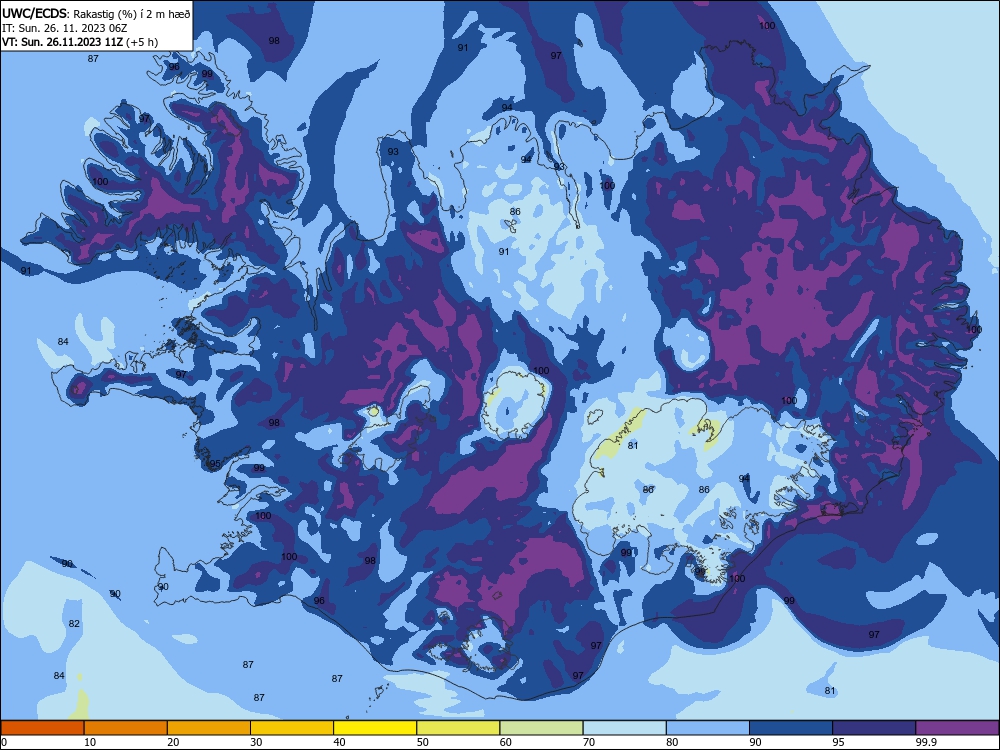Select the purple above-99.9 legend swatch
Image resolution: width=1000 pixels, height=750 pixels.
tap(957, 728)
